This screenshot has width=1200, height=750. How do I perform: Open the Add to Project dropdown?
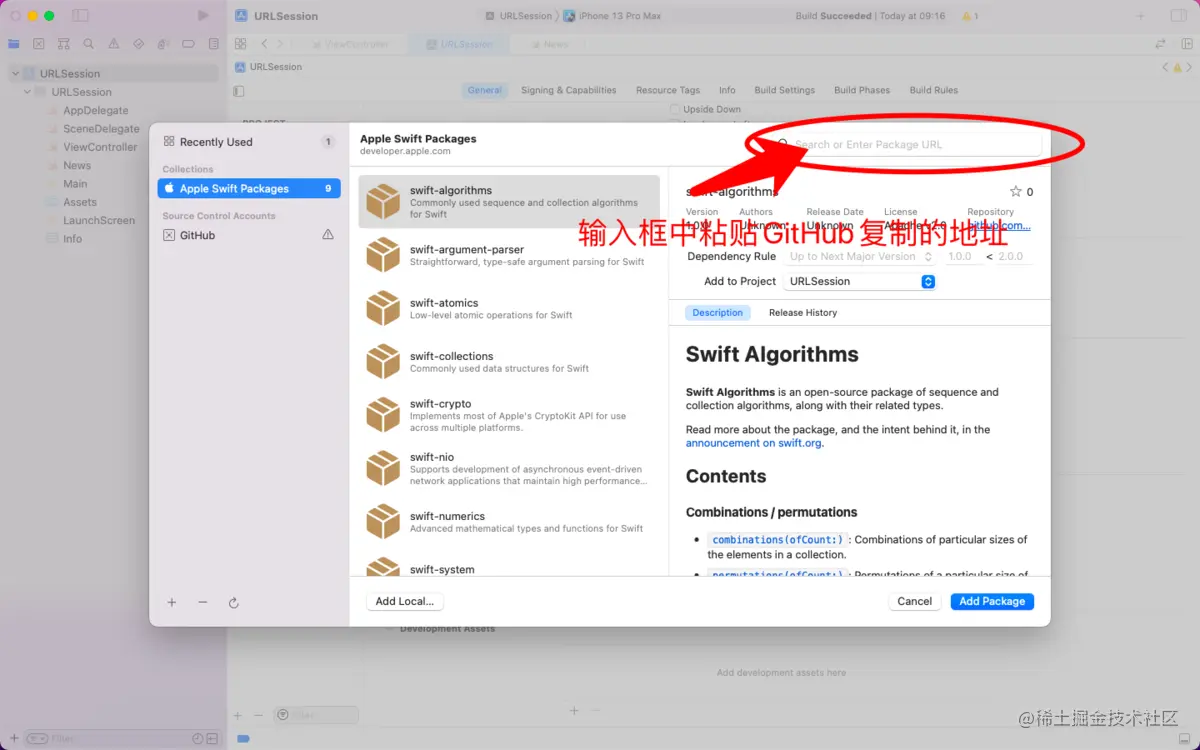click(x=859, y=281)
